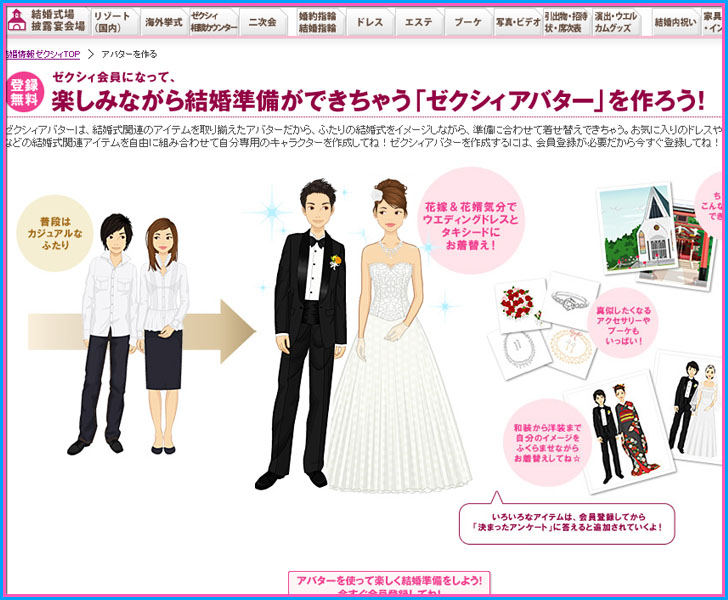Go to the ブーケ tab
This screenshot has height=600, width=728.
coord(468,22)
